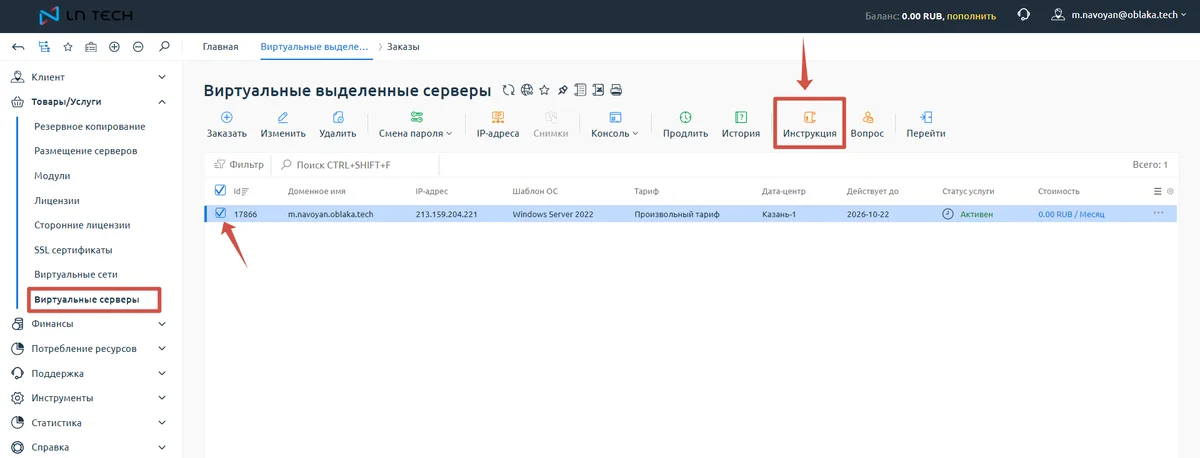The width and height of the screenshot is (1200, 458).
Task: Open the m.navoyan@oblaka.tech account dropdown
Action: [x=1120, y=15]
